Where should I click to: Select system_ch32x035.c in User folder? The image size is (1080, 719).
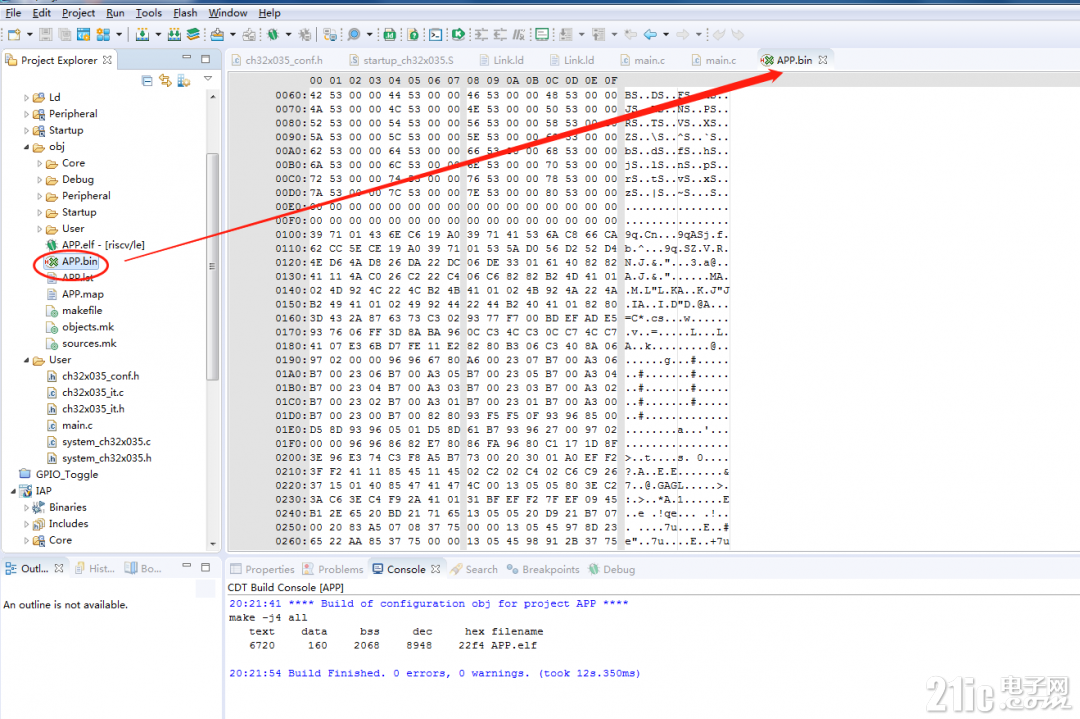(98, 442)
